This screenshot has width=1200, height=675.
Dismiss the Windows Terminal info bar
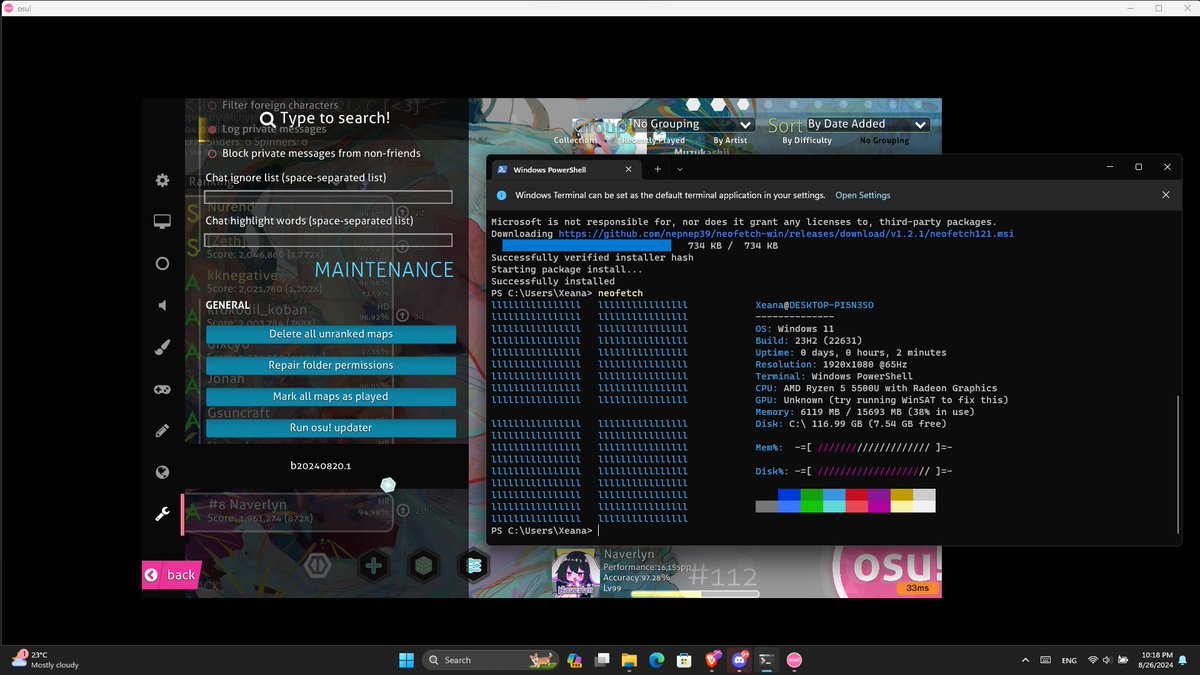[x=1165, y=195]
